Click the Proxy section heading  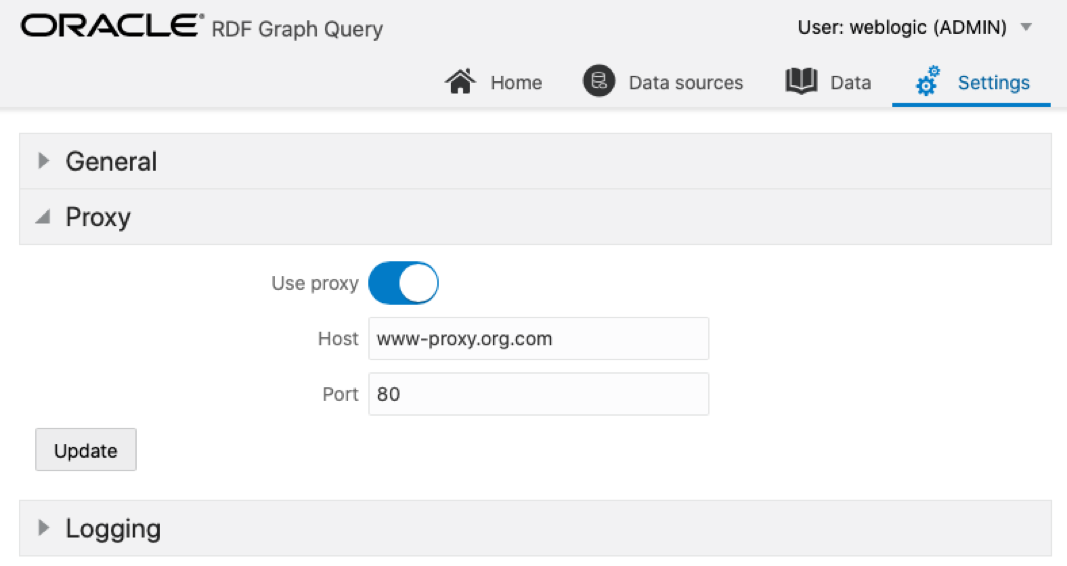point(98,218)
